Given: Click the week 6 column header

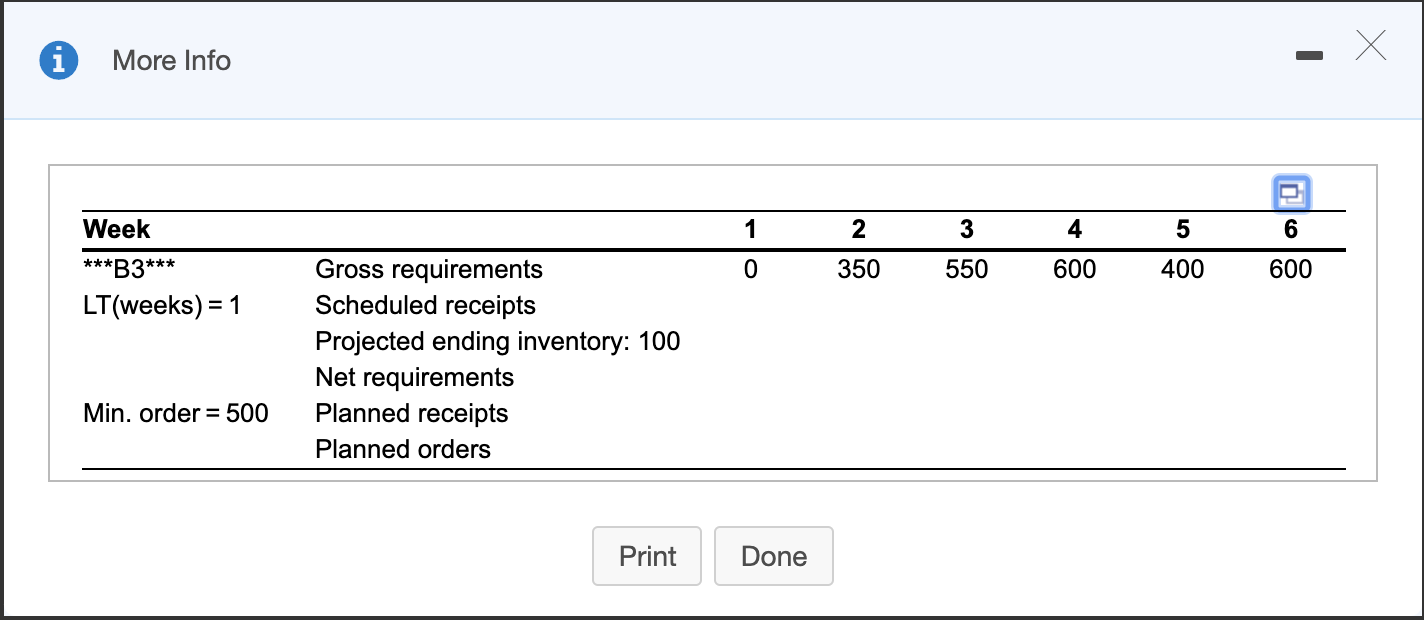Looking at the screenshot, I should tap(1290, 229).
